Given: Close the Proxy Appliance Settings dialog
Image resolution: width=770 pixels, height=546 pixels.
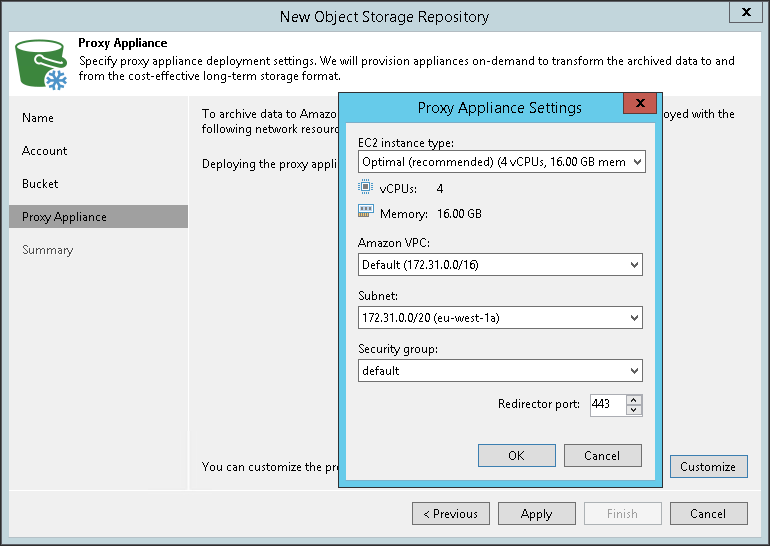Looking at the screenshot, I should coord(638,105).
